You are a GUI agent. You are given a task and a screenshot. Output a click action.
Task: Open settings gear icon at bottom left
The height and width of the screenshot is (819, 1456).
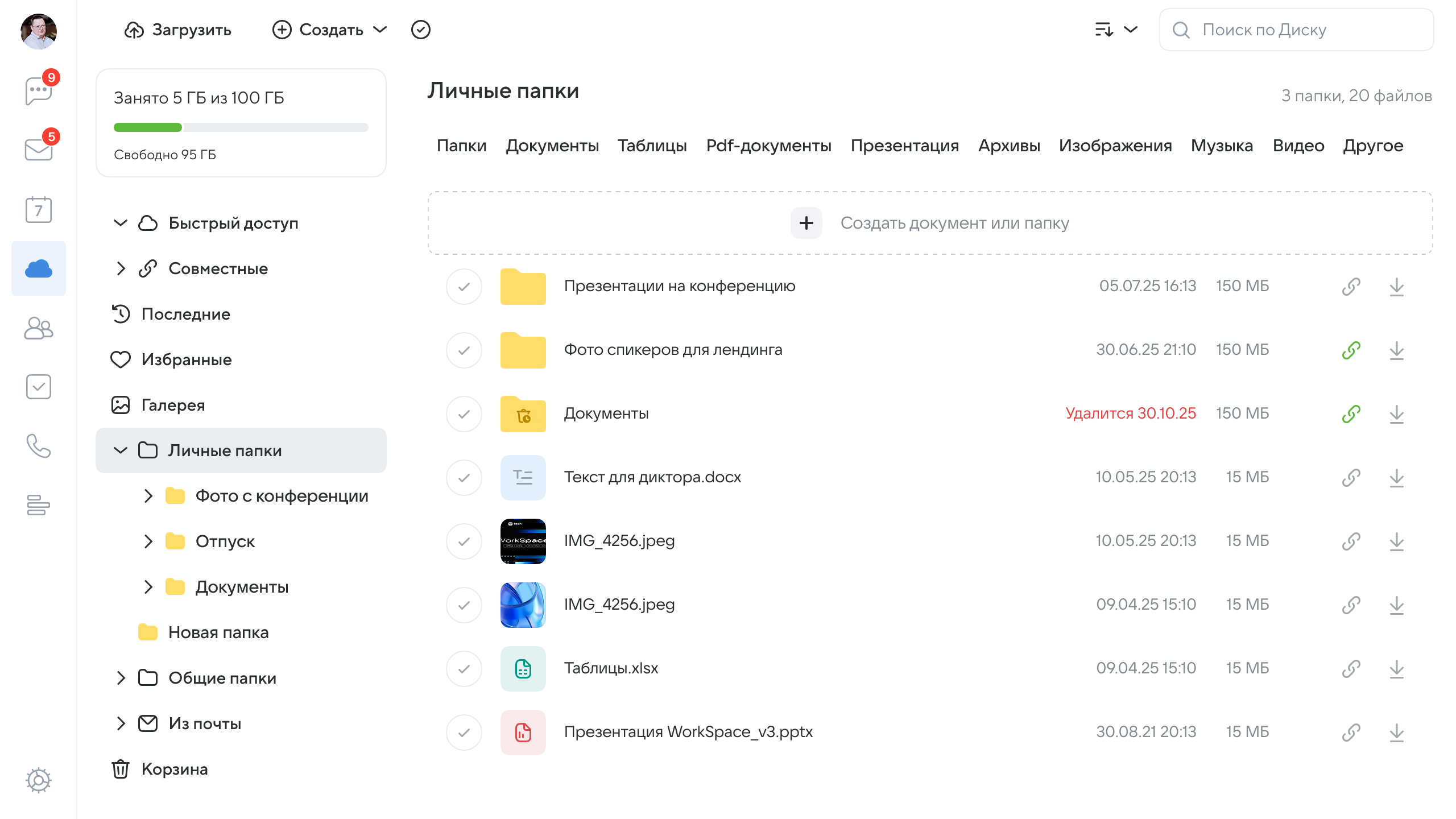pyautogui.click(x=38, y=780)
